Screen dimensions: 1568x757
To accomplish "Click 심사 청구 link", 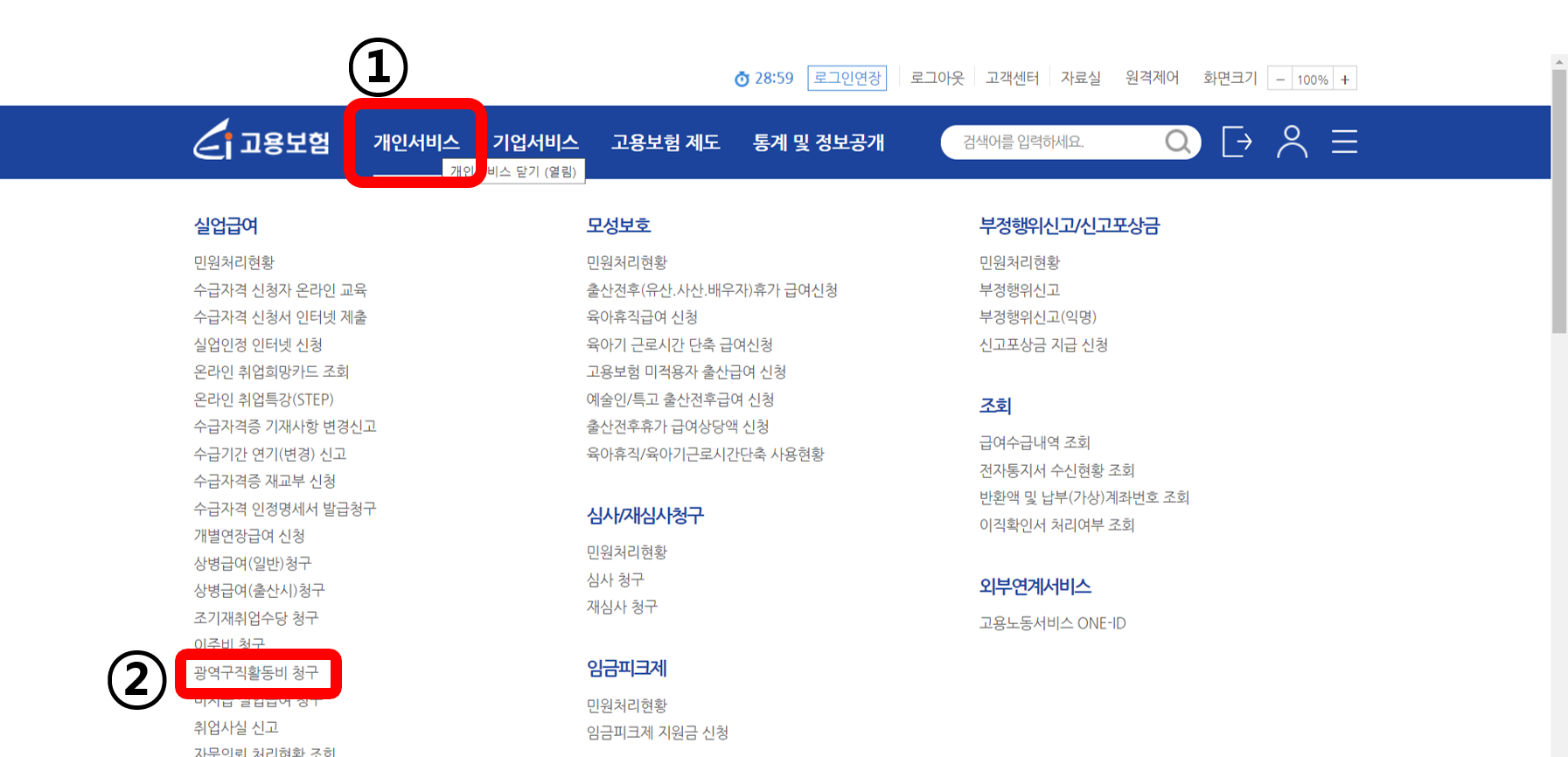I will coord(616,580).
